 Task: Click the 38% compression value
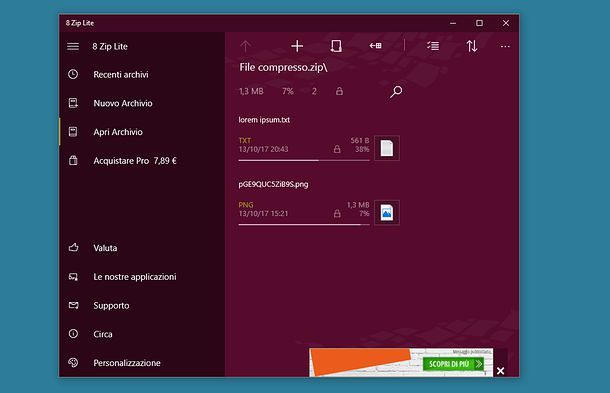pyautogui.click(x=362, y=149)
